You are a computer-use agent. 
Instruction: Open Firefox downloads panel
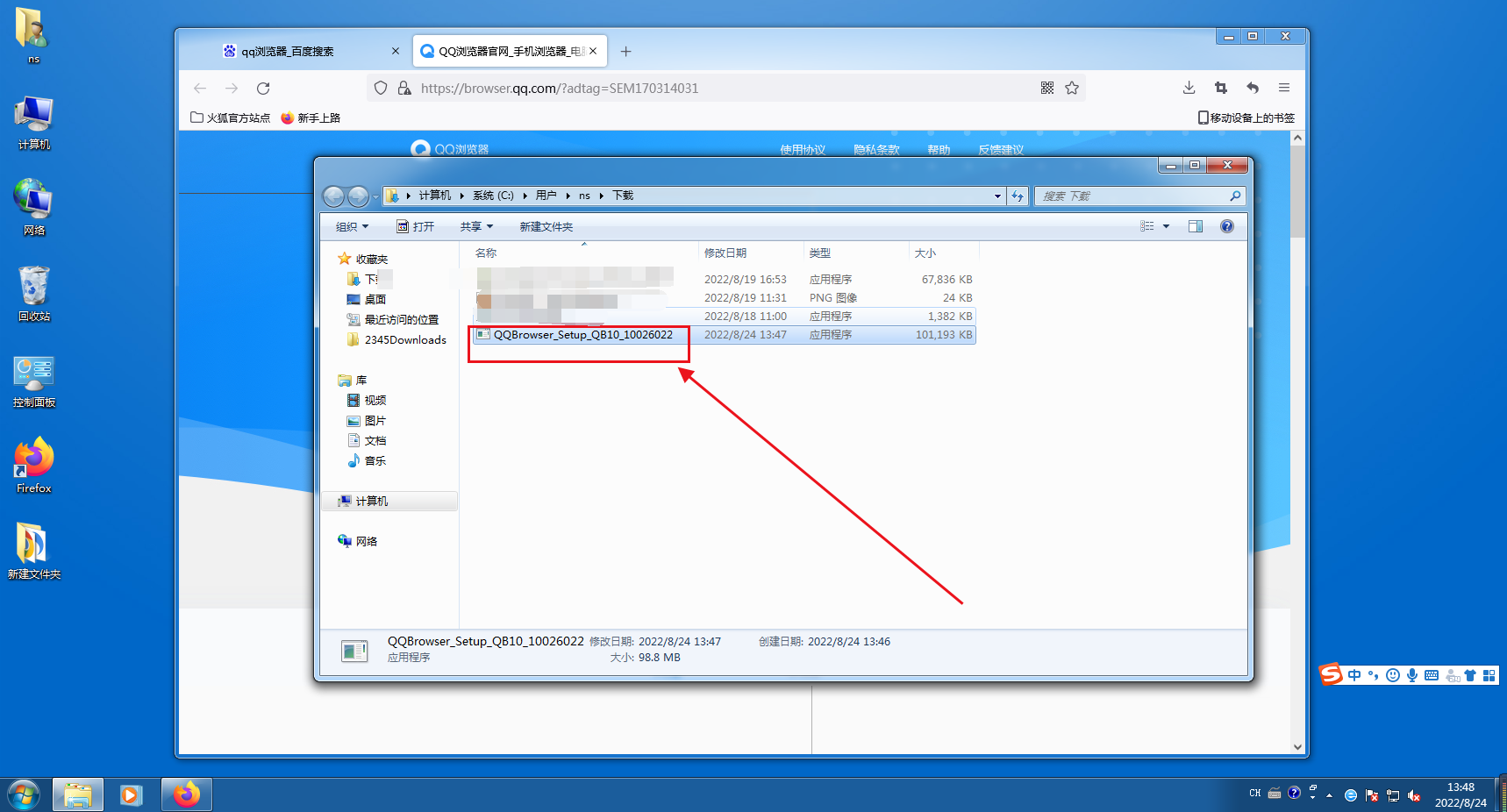[1189, 88]
